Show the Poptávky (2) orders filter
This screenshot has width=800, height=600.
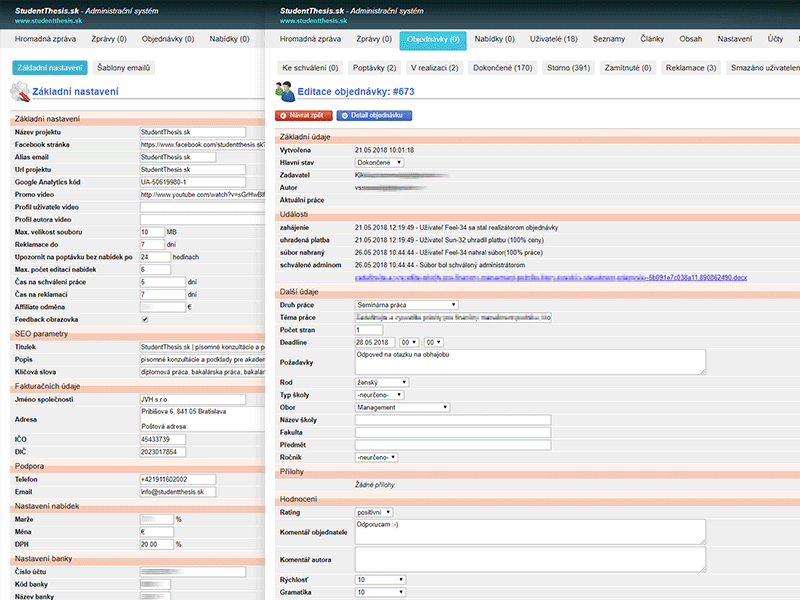click(x=374, y=68)
